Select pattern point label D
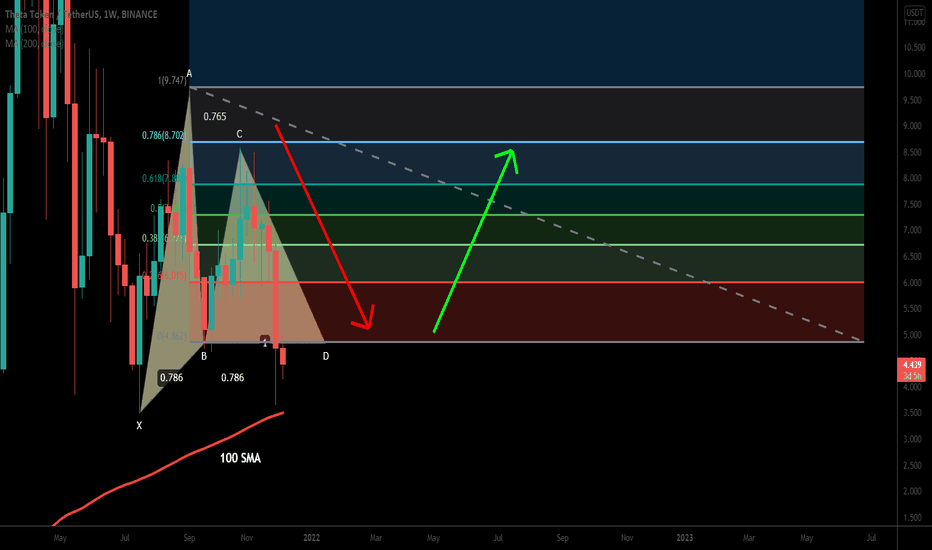This screenshot has width=932, height=550. click(x=326, y=356)
